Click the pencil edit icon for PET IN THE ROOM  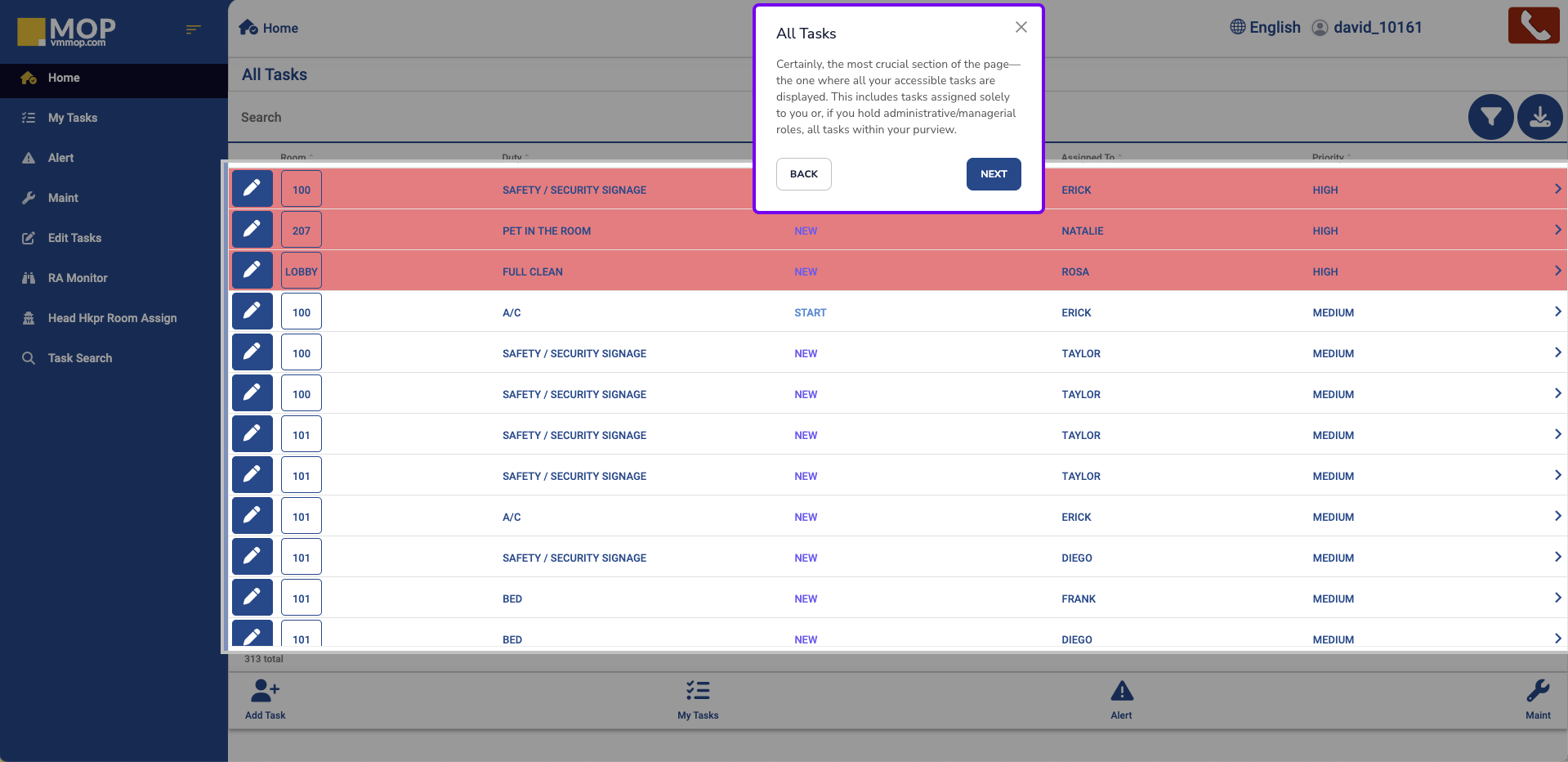[252, 230]
